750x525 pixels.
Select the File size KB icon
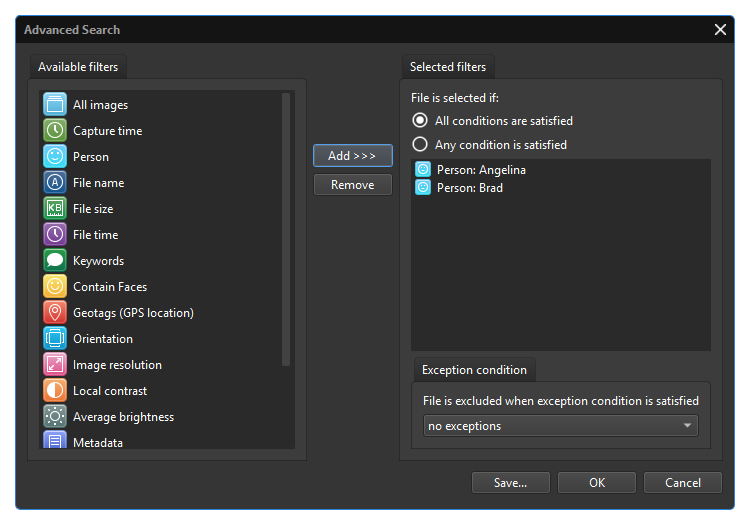pyautogui.click(x=55, y=209)
